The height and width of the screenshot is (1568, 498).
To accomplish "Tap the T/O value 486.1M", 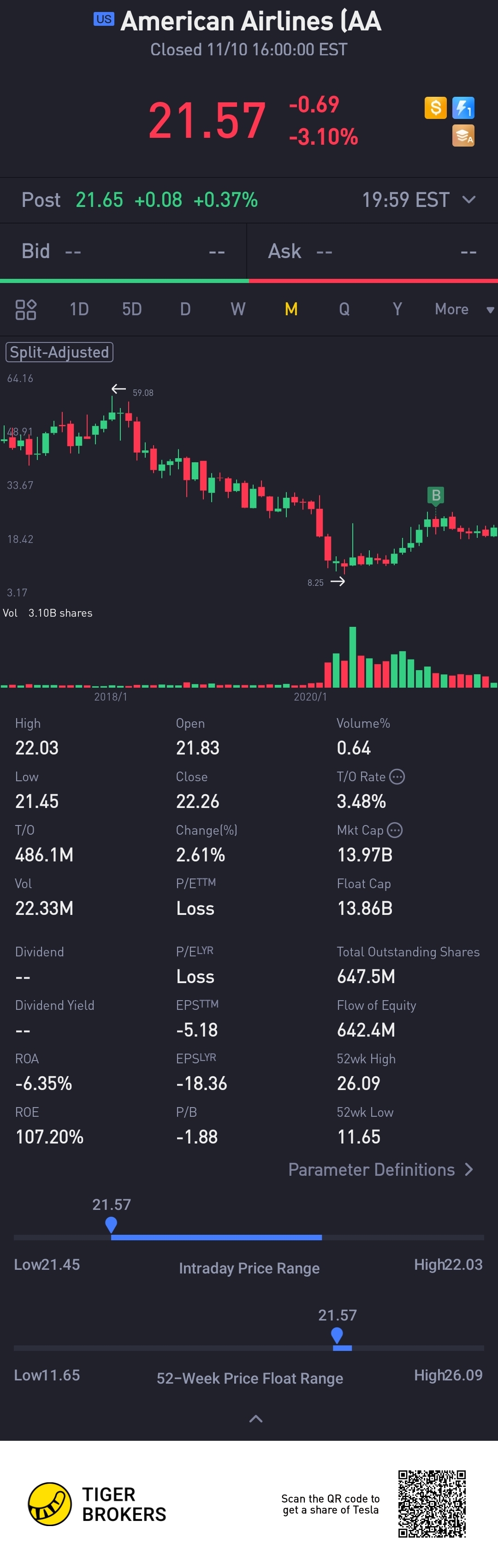I will (44, 855).
